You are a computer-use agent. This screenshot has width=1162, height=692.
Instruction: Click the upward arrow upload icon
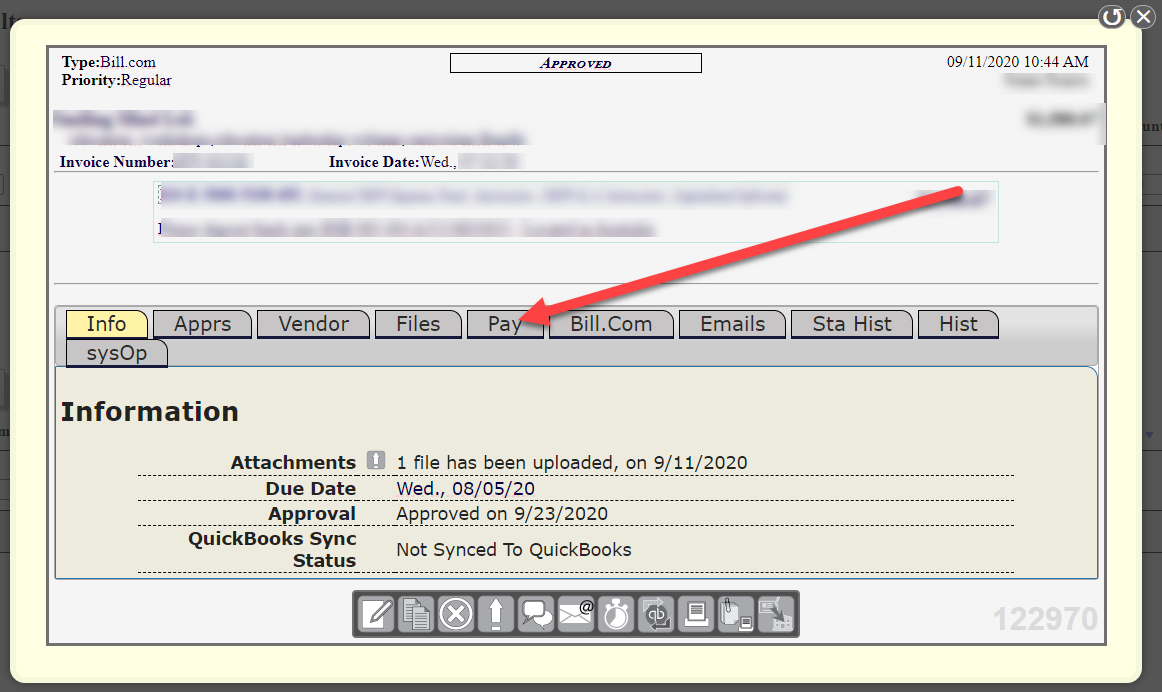496,614
